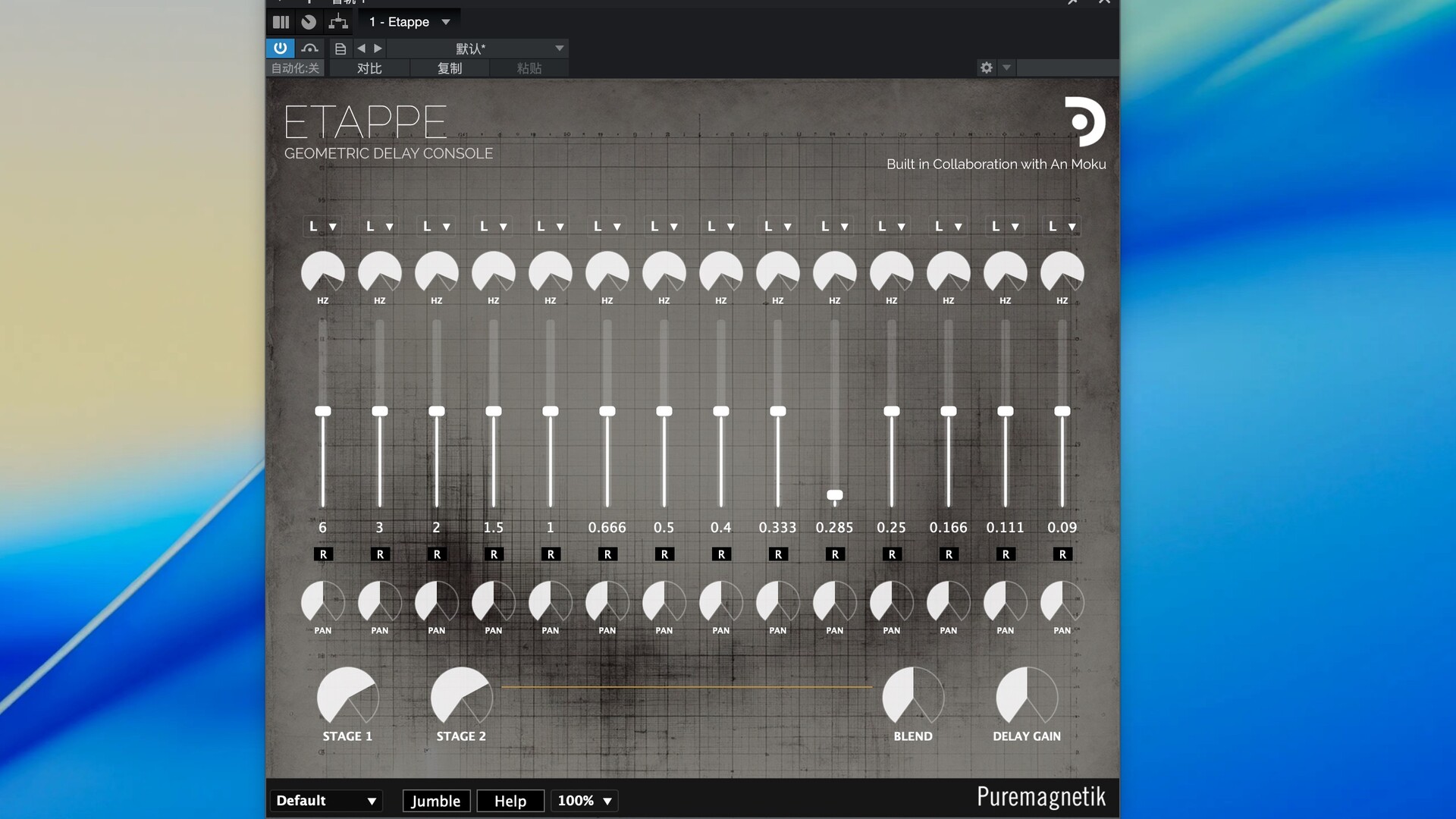Click the lowered fader handle of the 0.285 channel
Screen dimensions: 1456x819
click(835, 495)
